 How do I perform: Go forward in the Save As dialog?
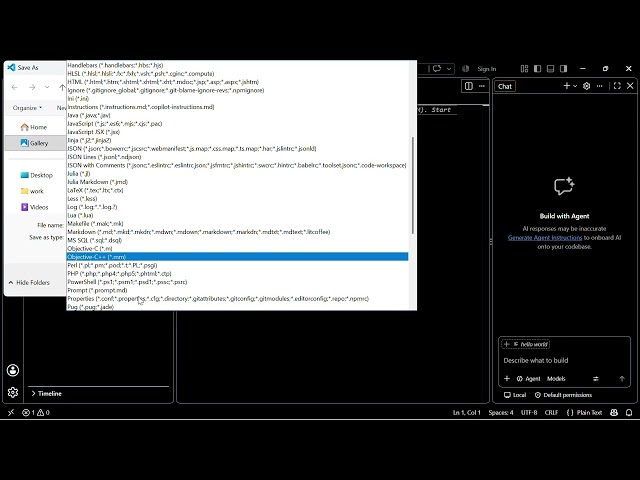pos(32,87)
